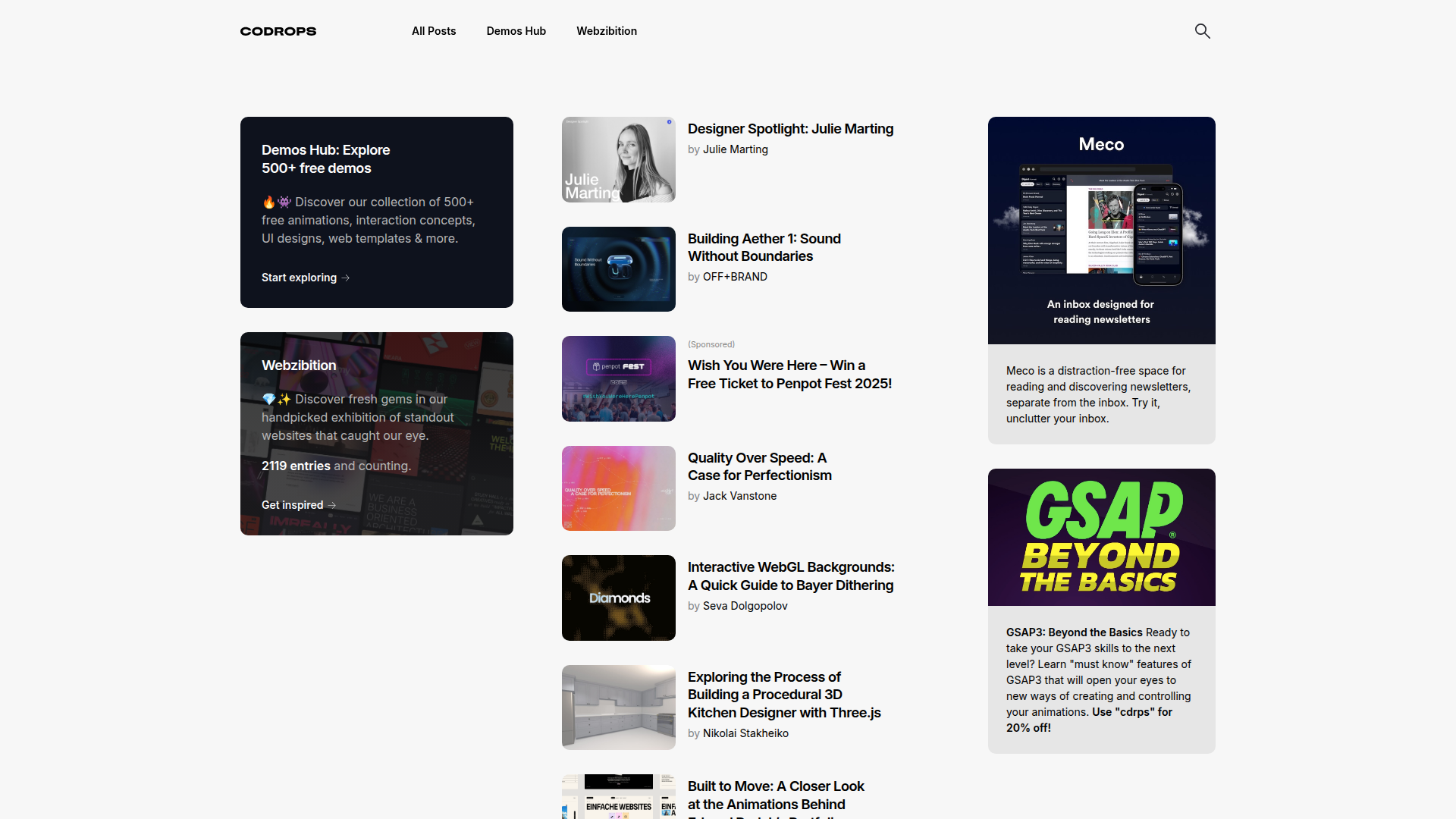This screenshot has width=1456, height=819.
Task: Click the 'GSAP3: Beyond the Basics' ad text
Action: pyautogui.click(x=1099, y=680)
